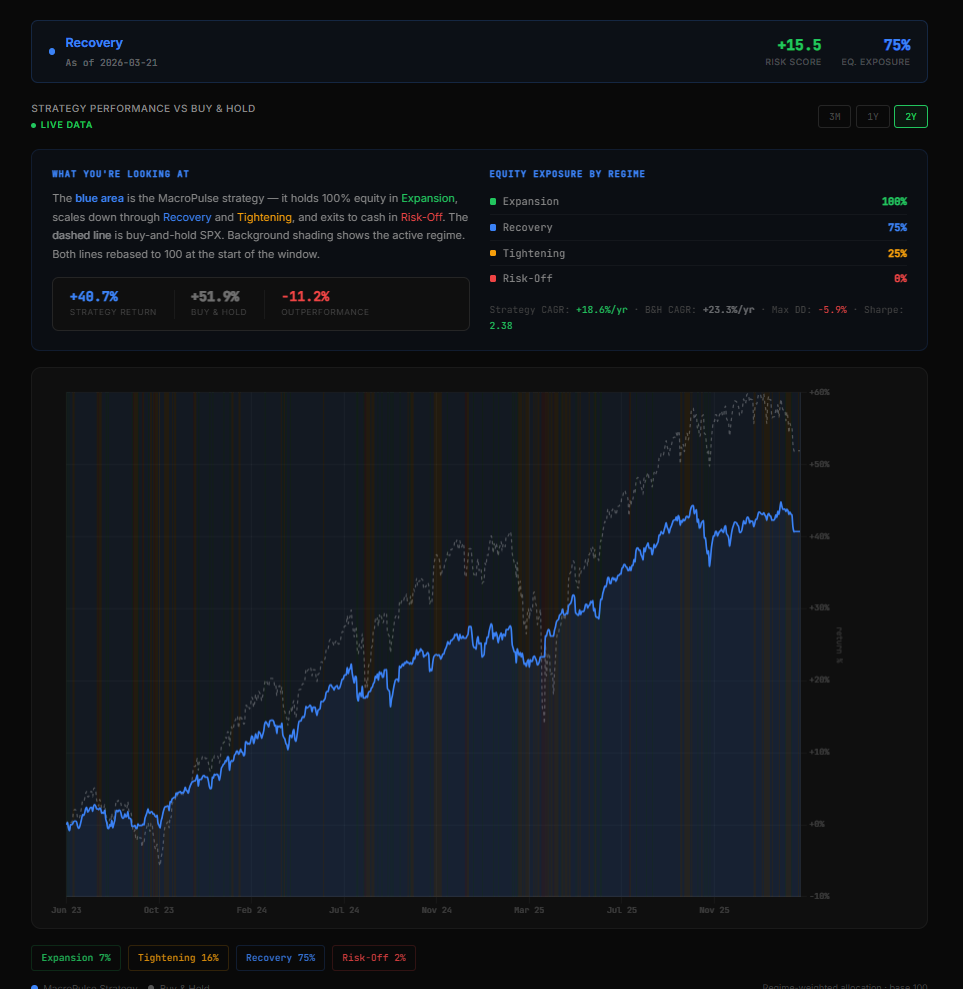Toggle the Recovery 75% regime chip
963x989 pixels.
click(x=280, y=958)
